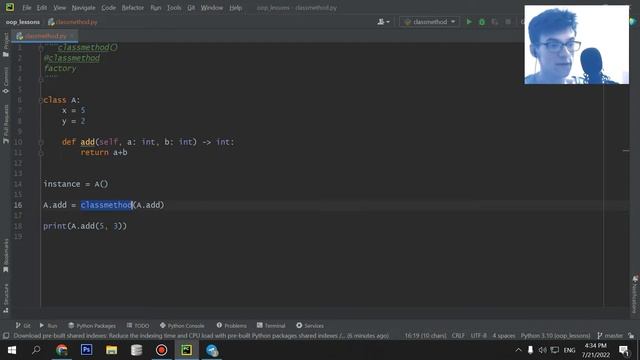Open the user account dropdown in the toolbar
The height and width of the screenshot is (360, 640).
(383, 22)
